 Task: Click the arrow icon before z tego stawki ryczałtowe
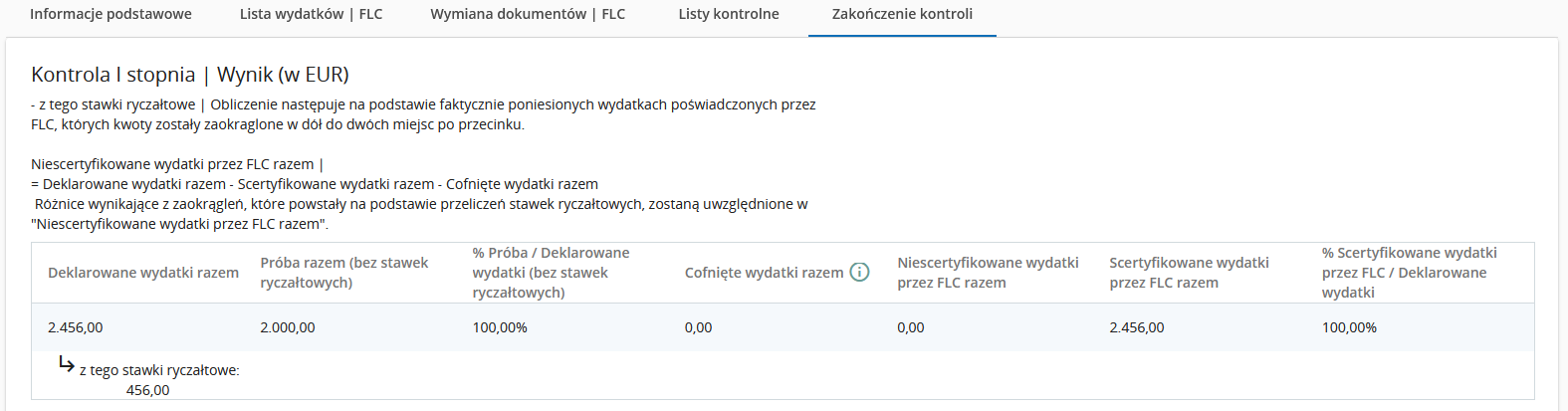[x=67, y=364]
